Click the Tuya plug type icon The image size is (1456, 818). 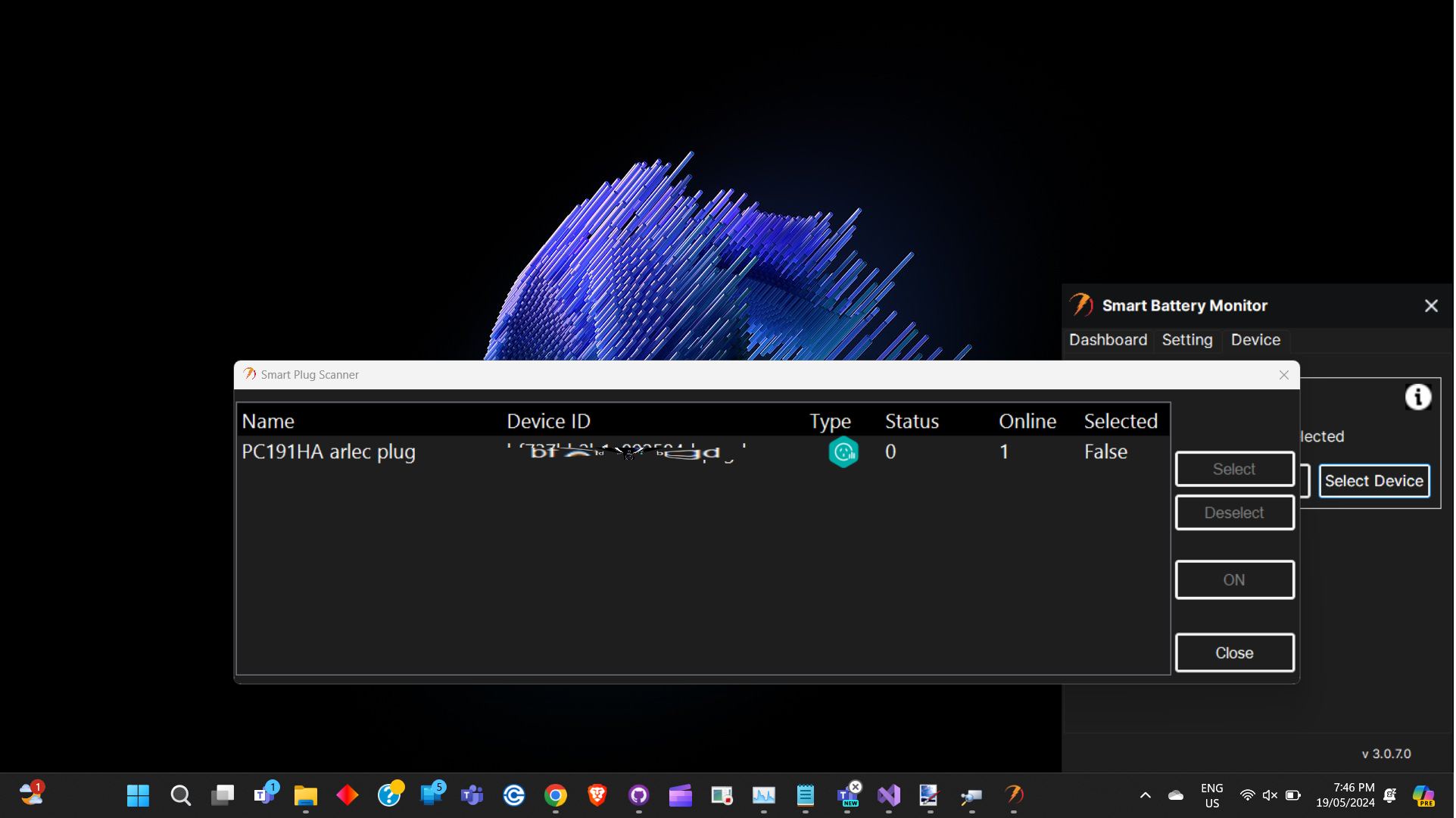coord(843,452)
